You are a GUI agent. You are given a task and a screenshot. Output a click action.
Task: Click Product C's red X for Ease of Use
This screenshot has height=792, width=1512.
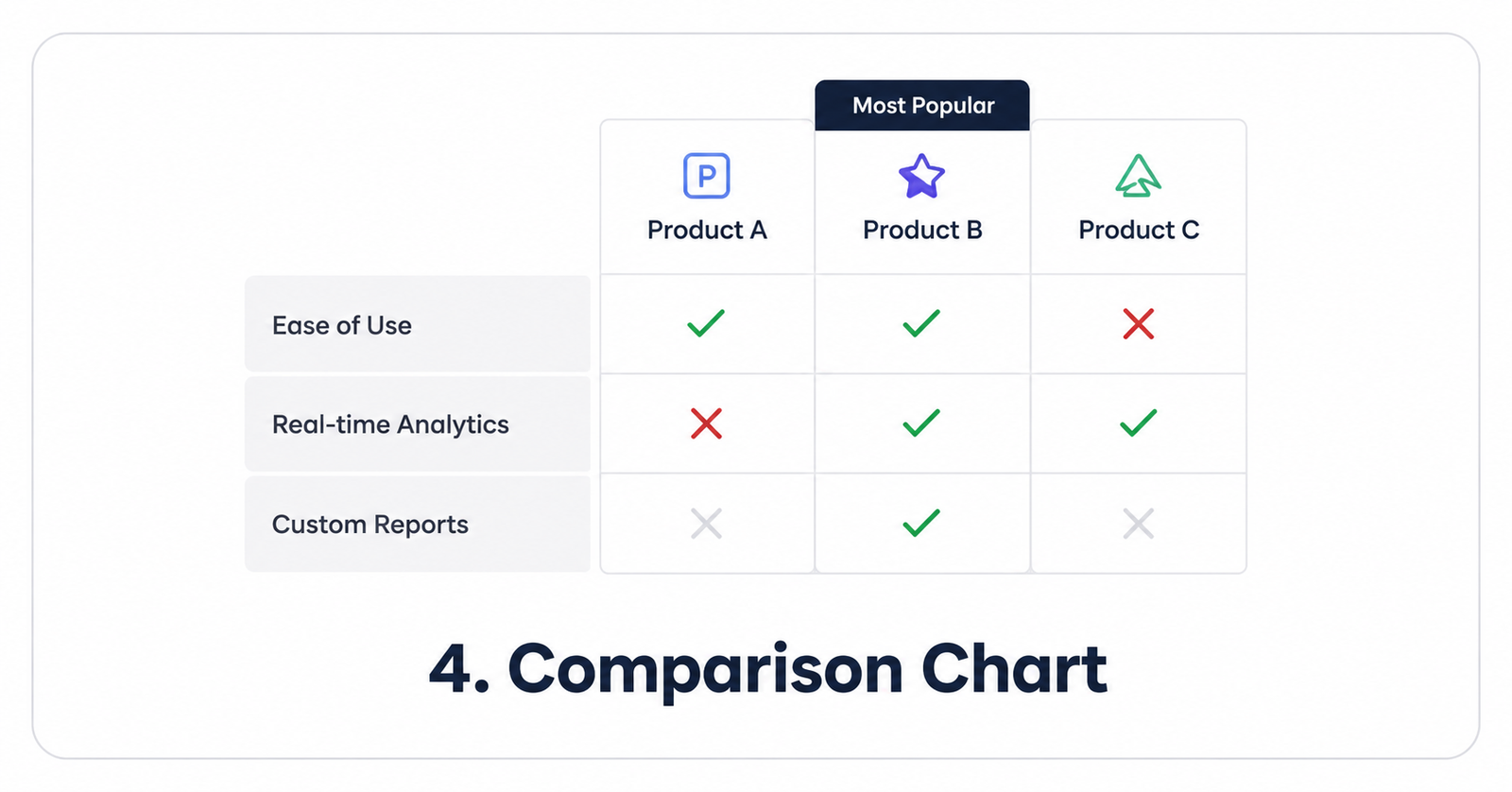coord(1138,323)
